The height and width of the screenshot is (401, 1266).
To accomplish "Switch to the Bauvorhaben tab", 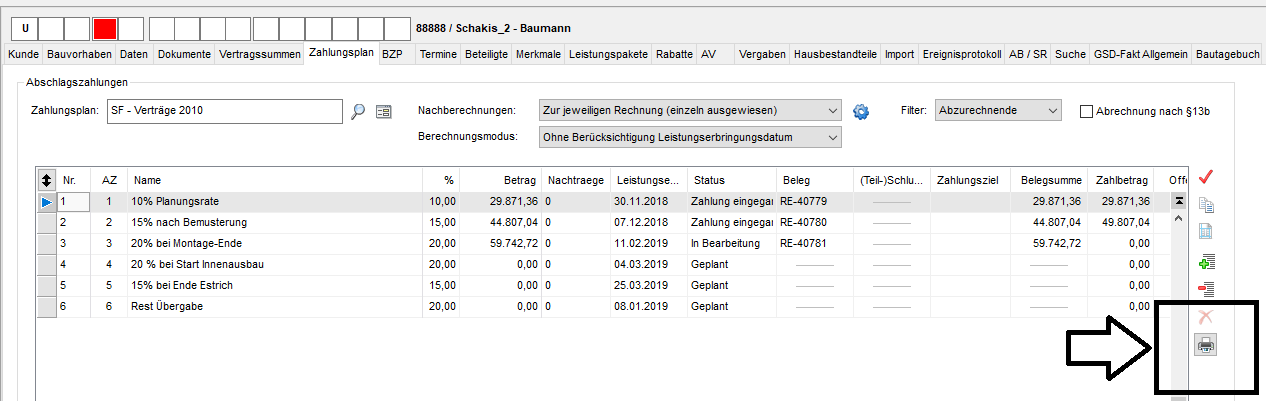I will (x=80, y=54).
